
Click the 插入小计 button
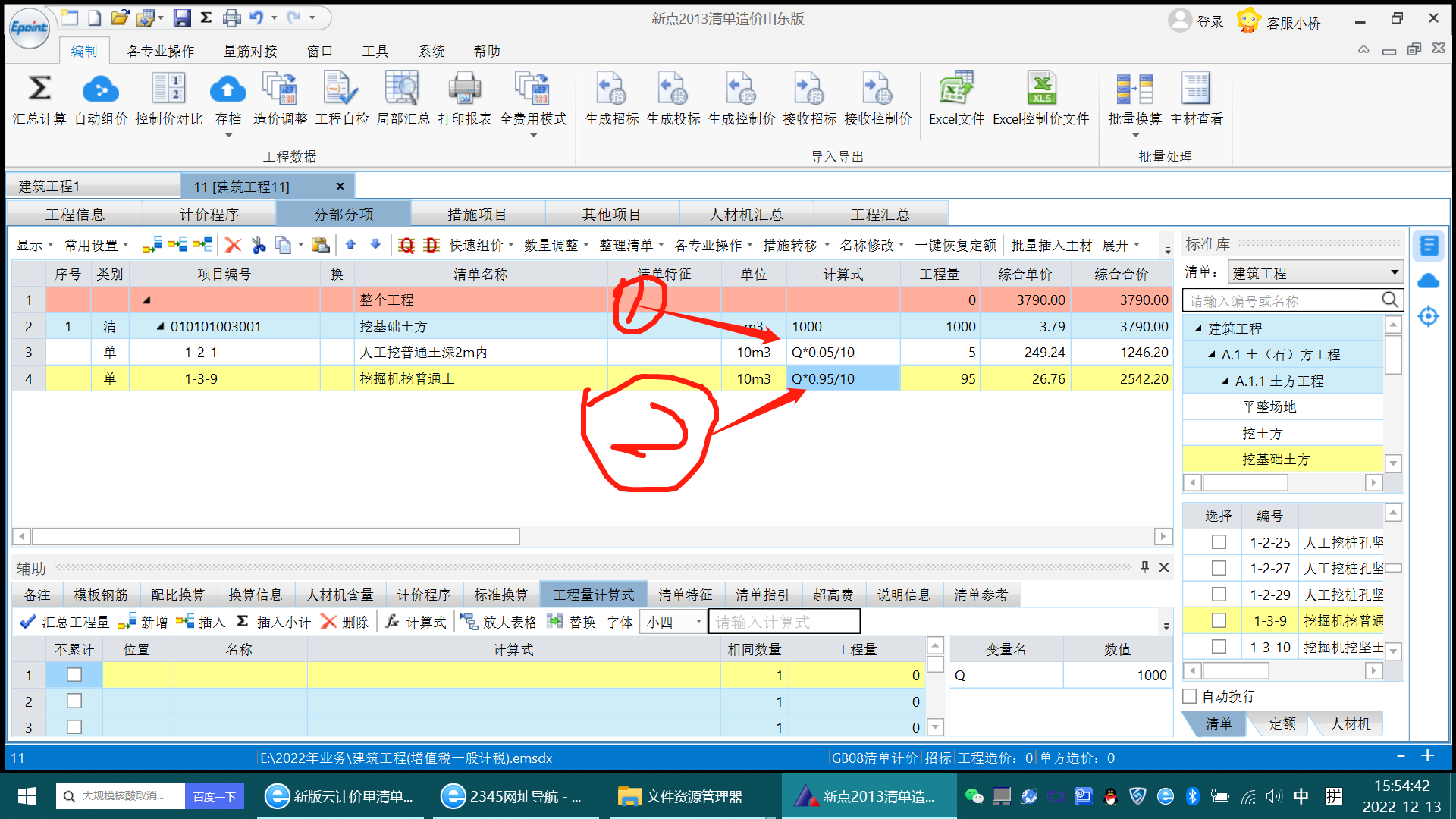tap(274, 622)
